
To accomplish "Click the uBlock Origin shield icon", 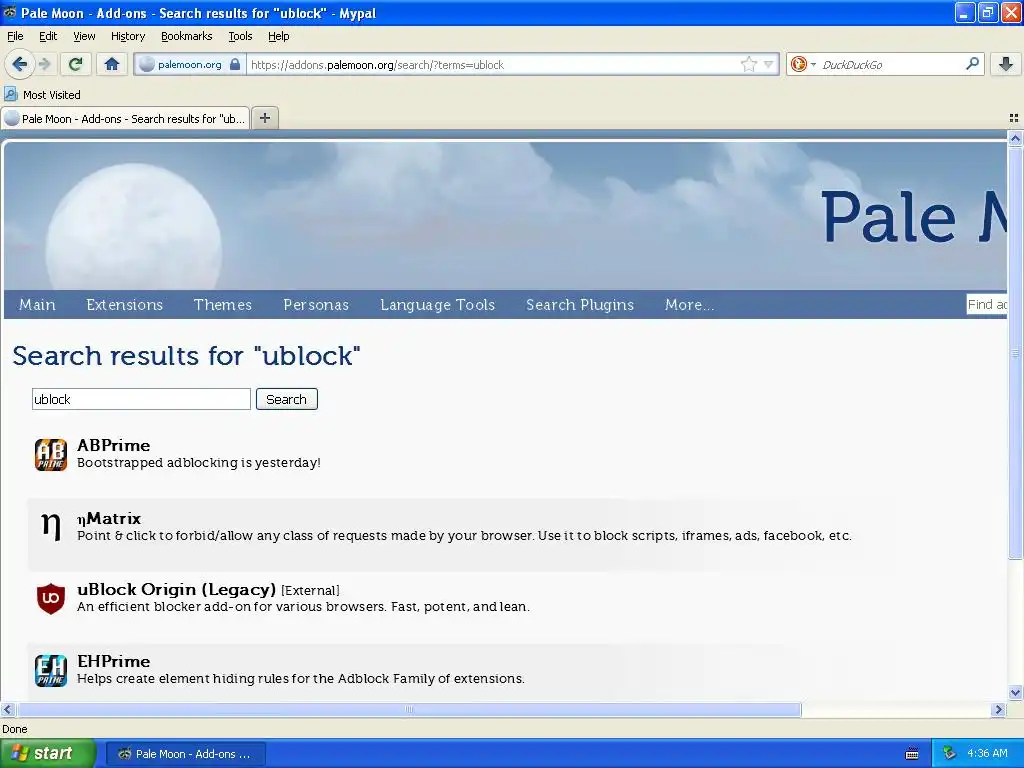I will [51, 598].
